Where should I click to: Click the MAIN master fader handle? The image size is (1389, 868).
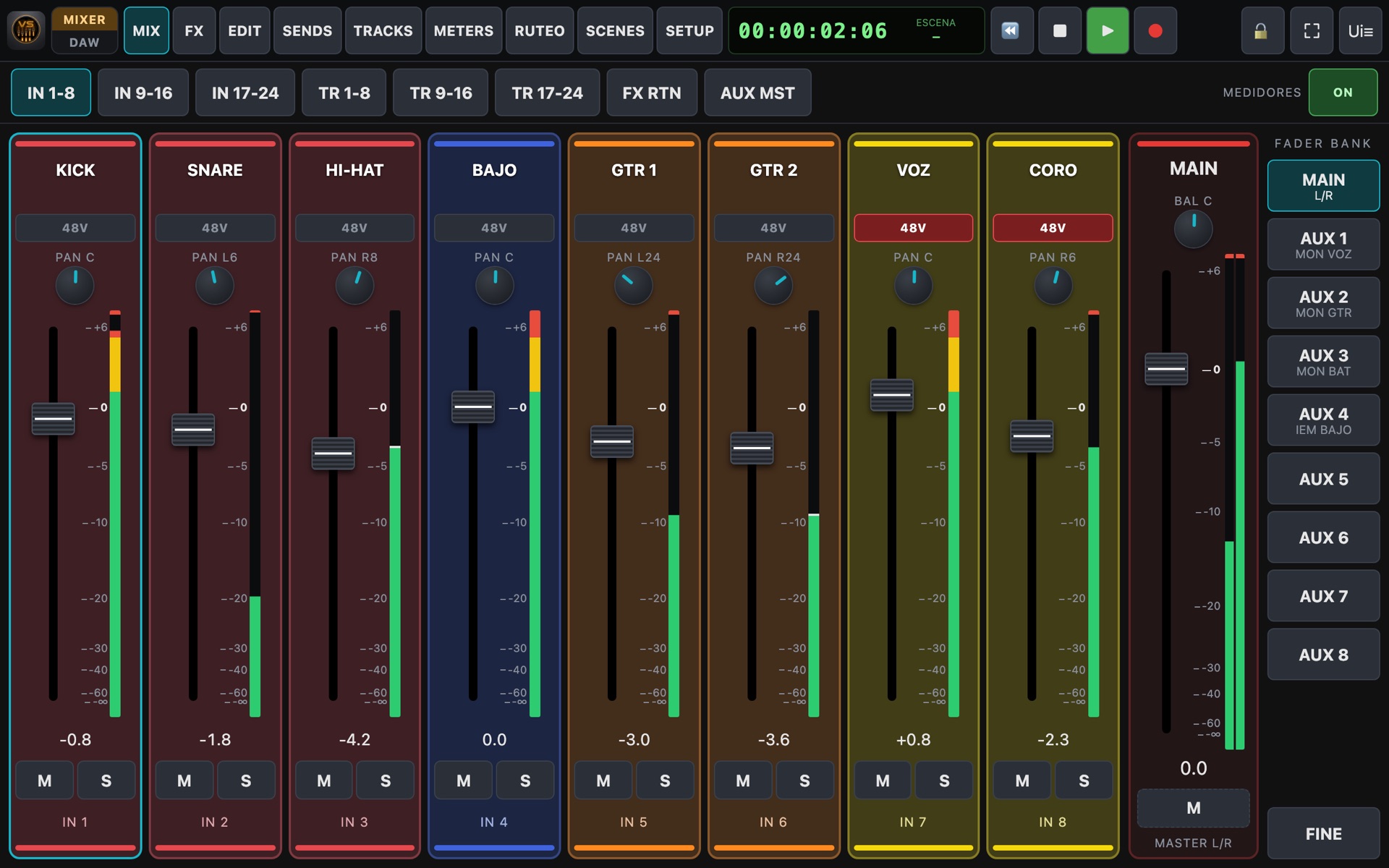pos(1166,369)
